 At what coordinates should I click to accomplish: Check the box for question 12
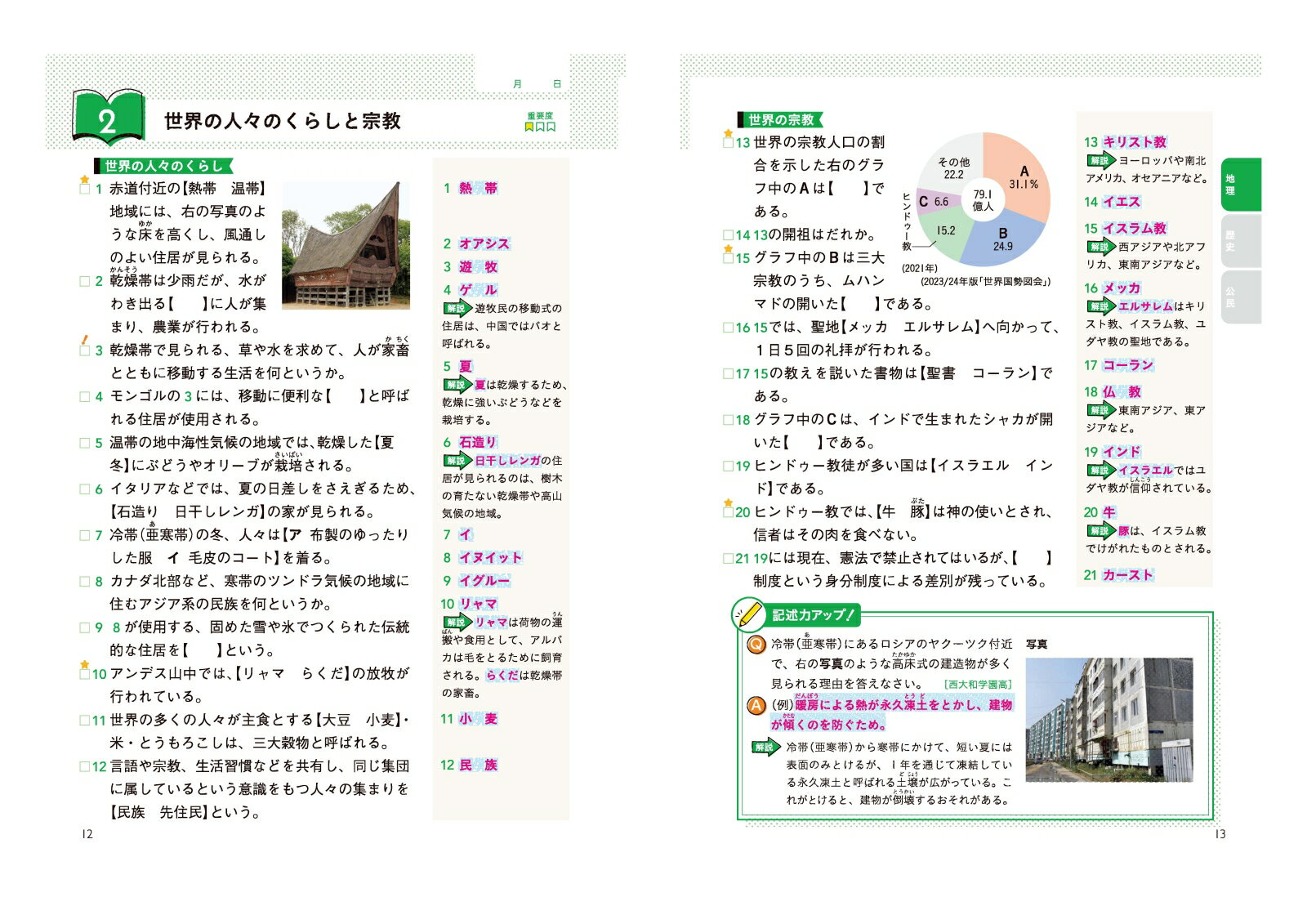pyautogui.click(x=84, y=766)
